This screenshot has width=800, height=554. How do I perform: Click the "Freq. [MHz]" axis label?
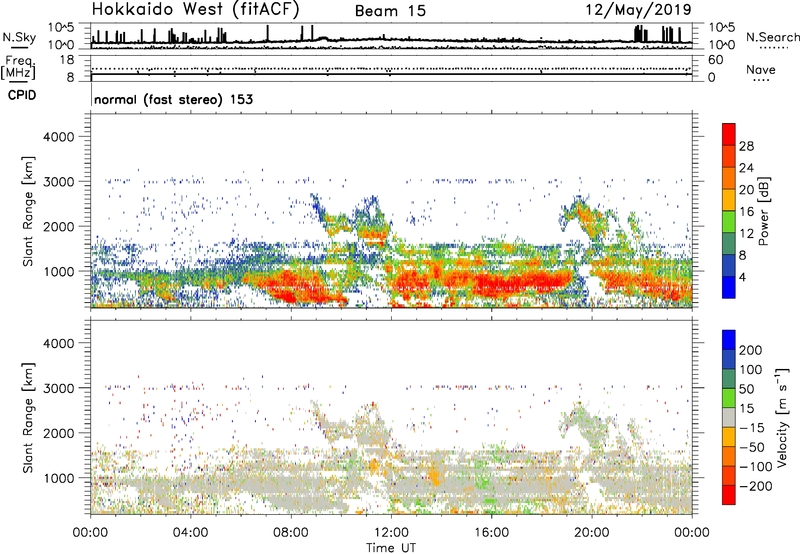[x=18, y=67]
